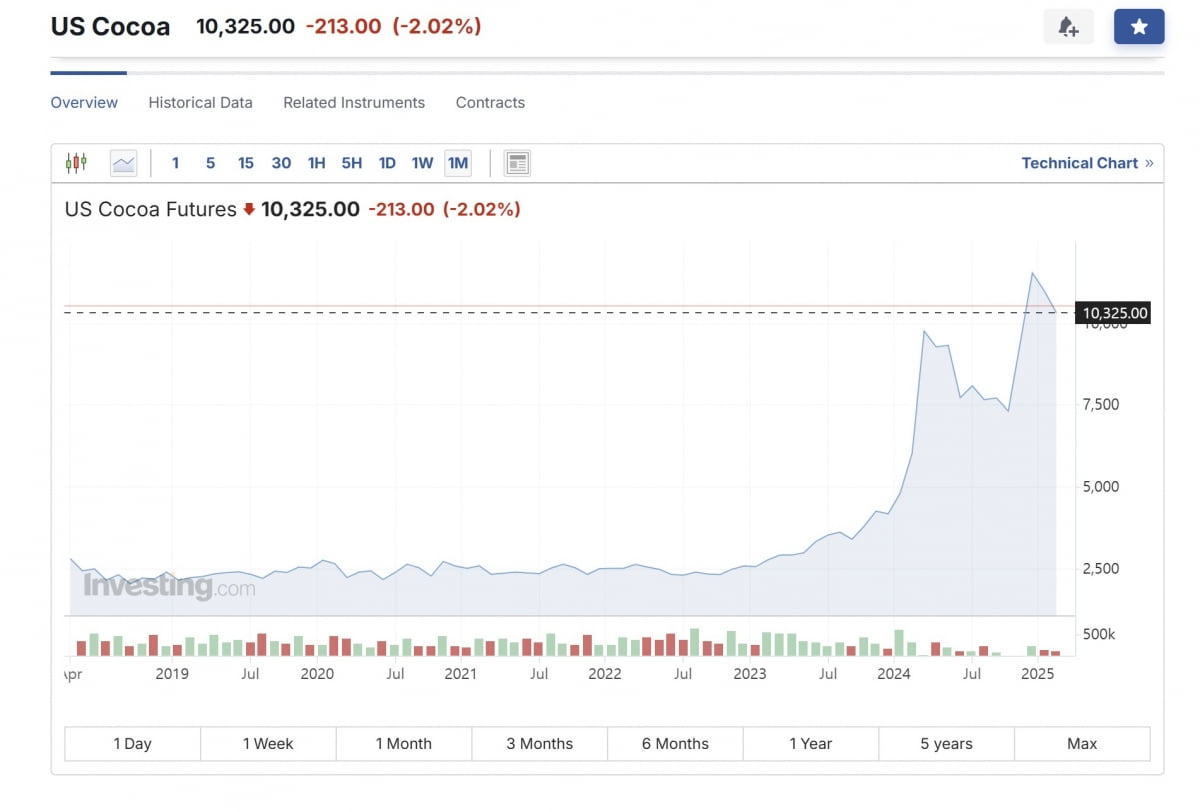Open the Historical Data tab

[200, 102]
